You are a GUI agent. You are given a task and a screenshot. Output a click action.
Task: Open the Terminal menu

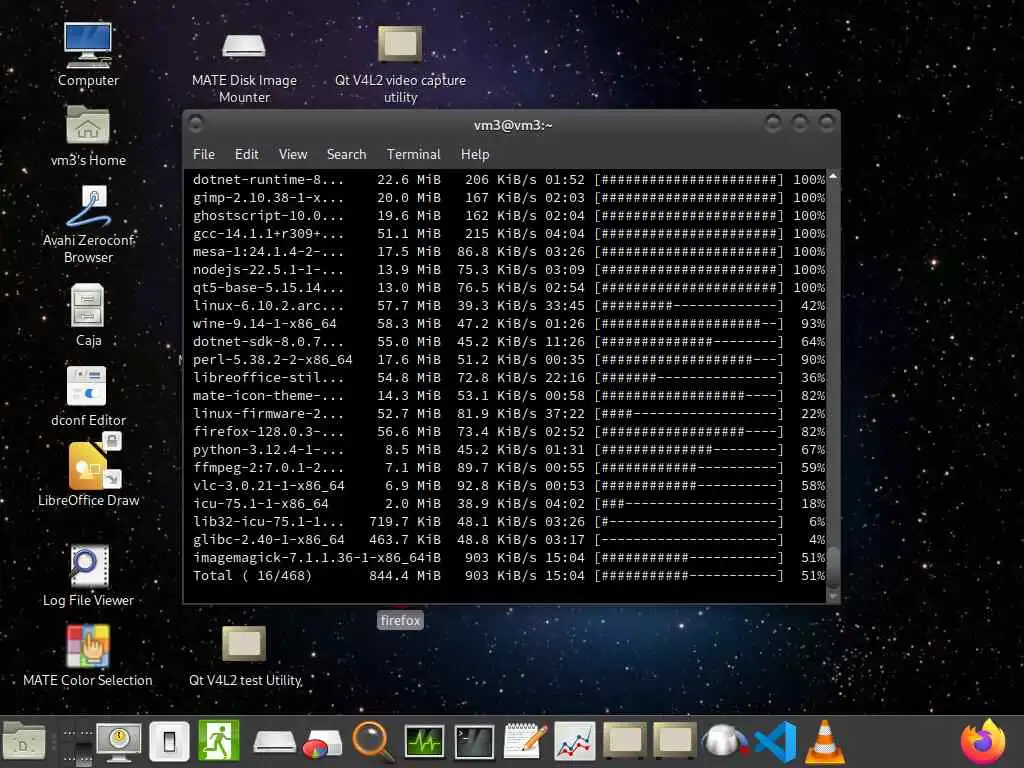pos(413,154)
